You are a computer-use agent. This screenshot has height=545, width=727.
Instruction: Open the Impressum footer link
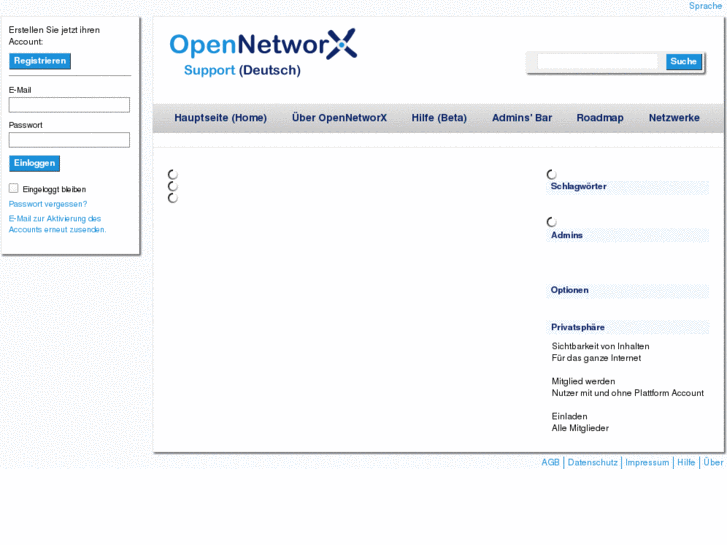coord(647,462)
